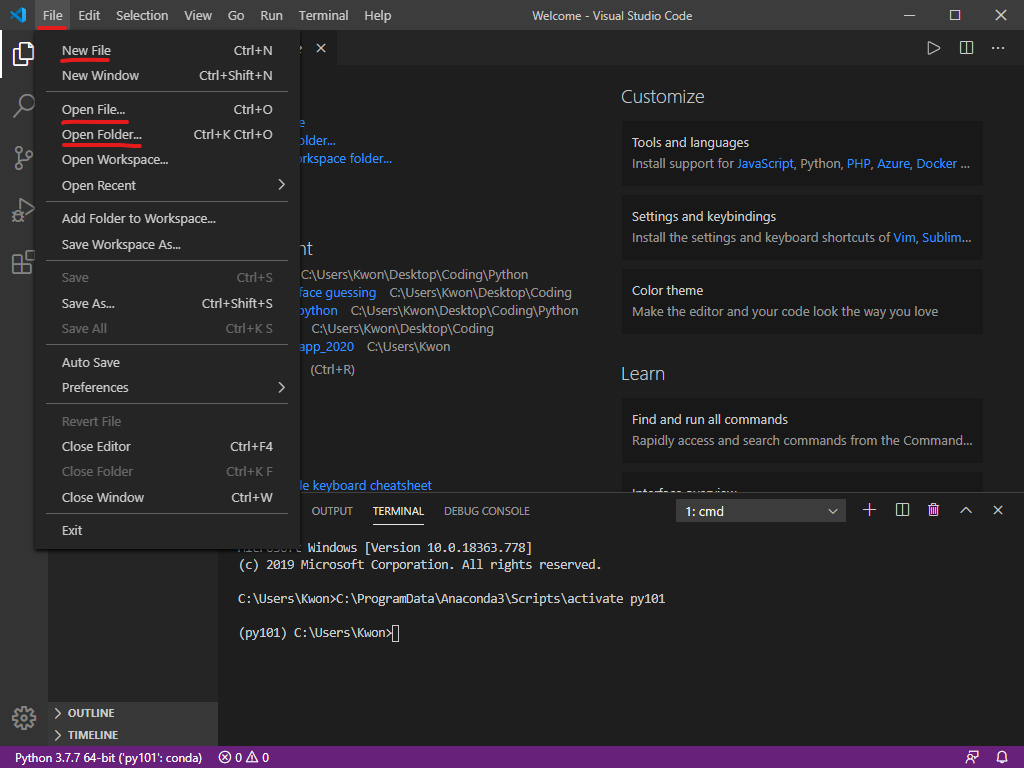Select Close Editor menu entry

pyautogui.click(x=167, y=447)
